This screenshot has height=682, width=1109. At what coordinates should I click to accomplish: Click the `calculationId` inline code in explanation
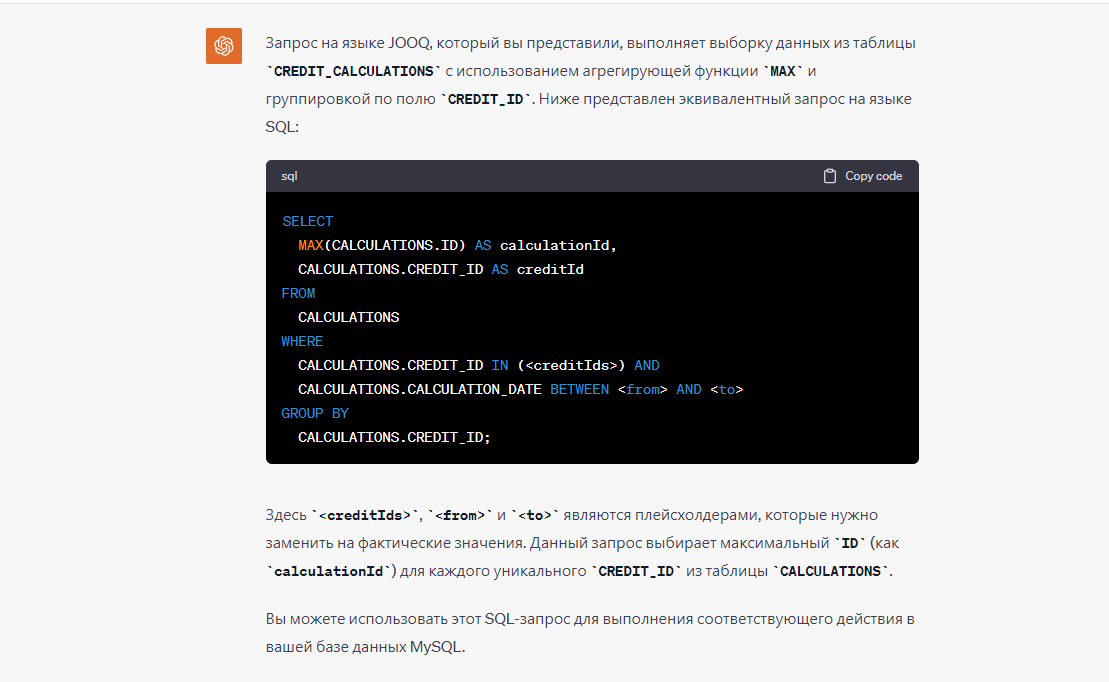click(328, 572)
